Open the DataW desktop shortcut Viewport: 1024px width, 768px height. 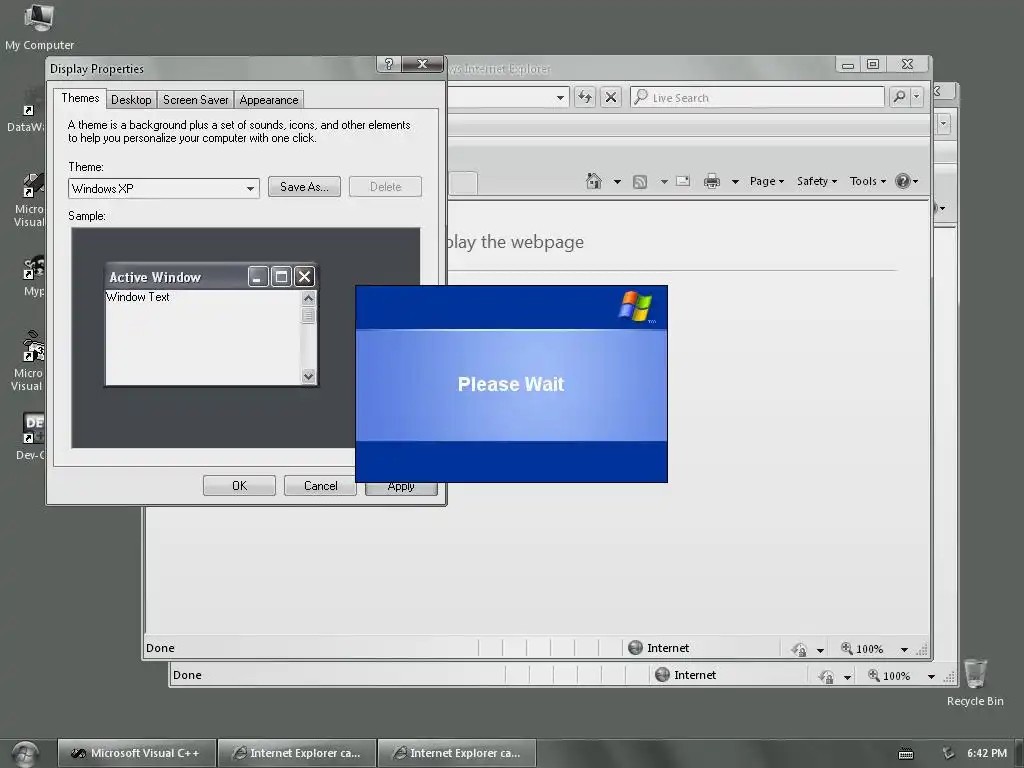(x=26, y=111)
